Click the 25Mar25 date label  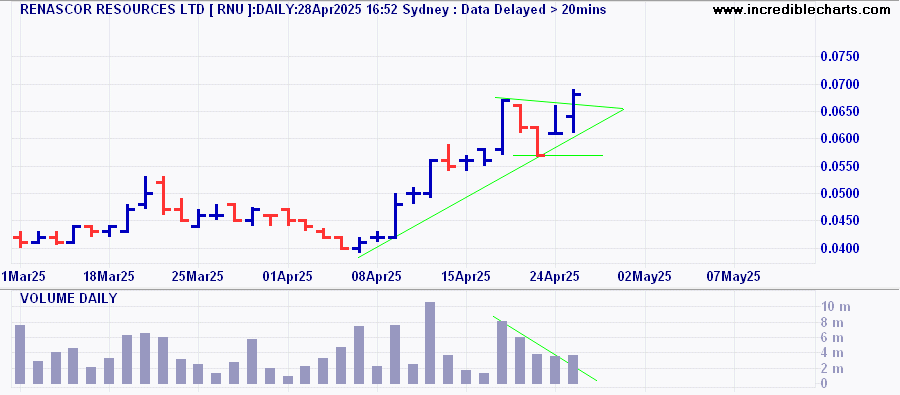click(198, 277)
